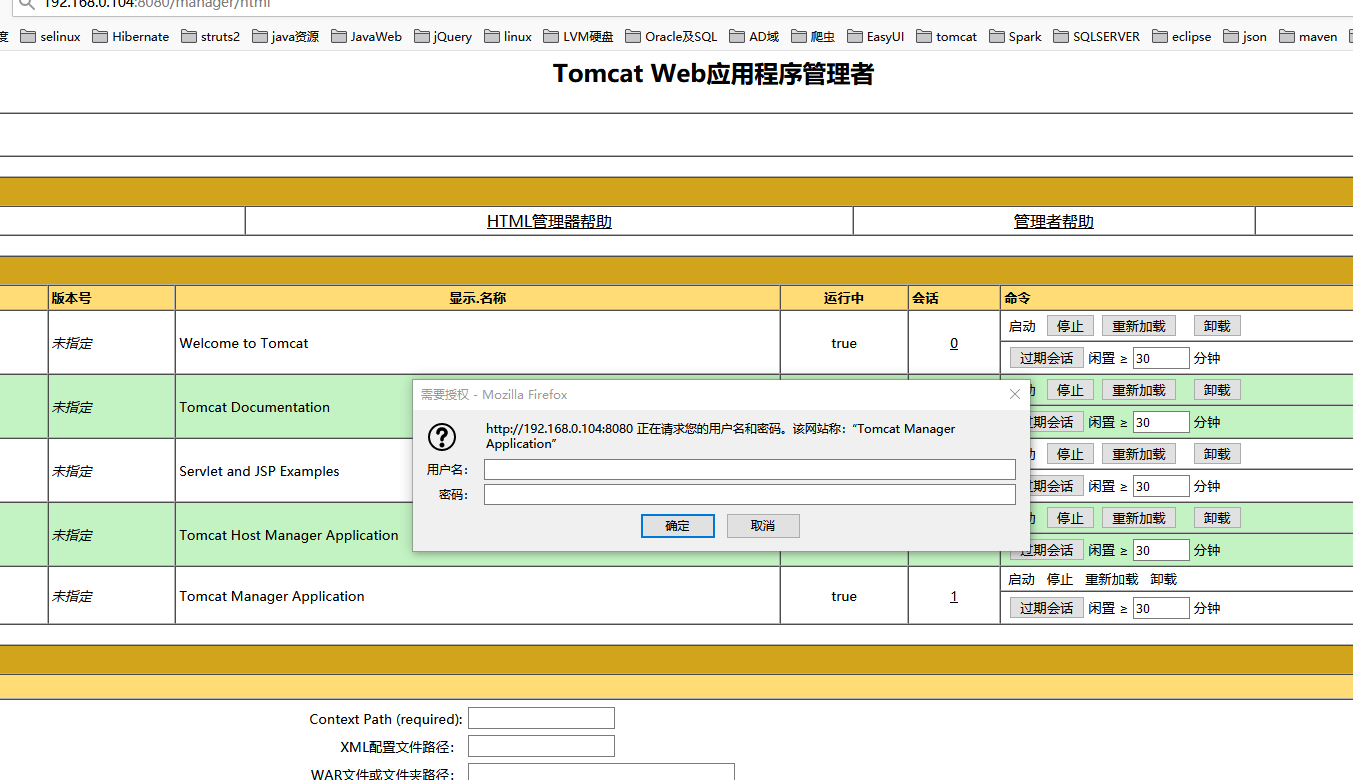
Task: Reload the Tomcat Host Manager Application
Action: [1139, 518]
